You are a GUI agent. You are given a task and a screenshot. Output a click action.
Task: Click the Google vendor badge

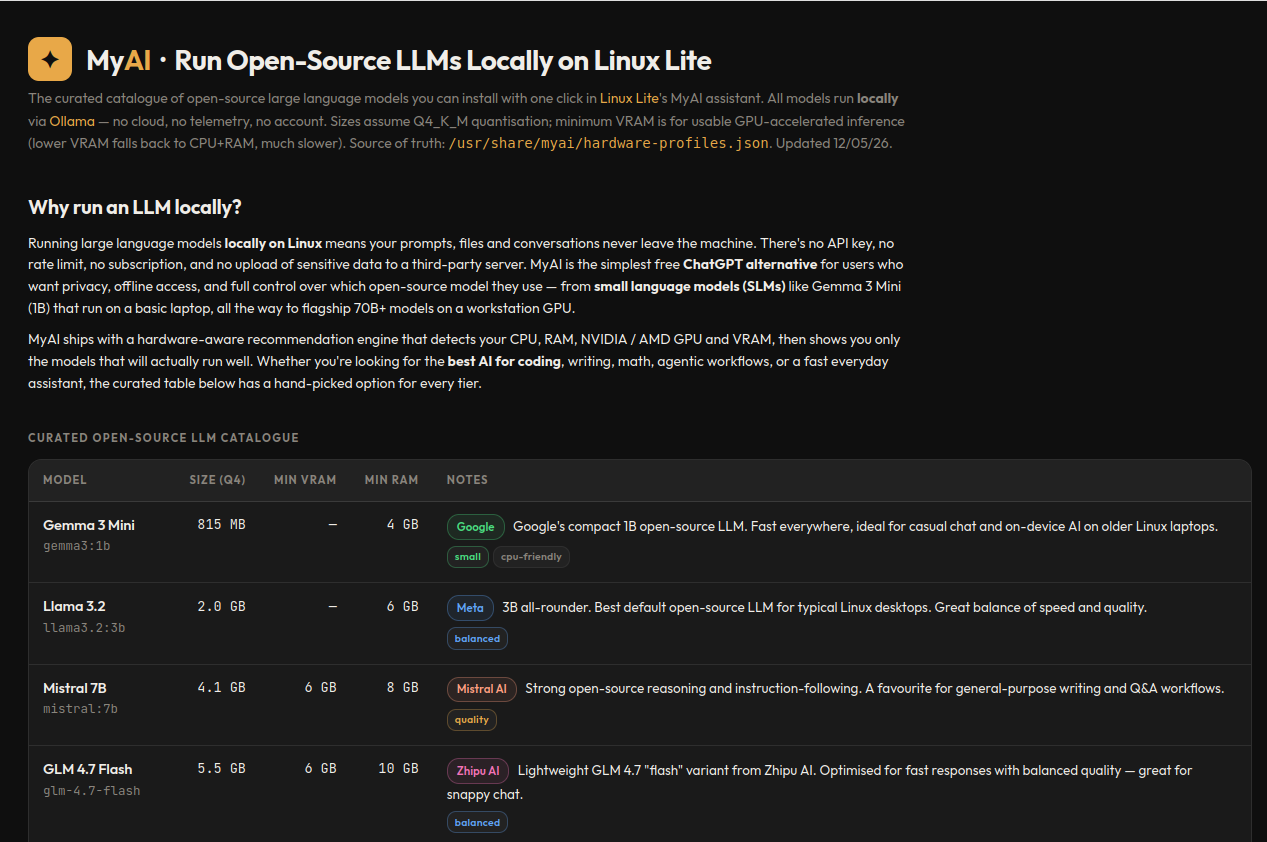tap(476, 526)
